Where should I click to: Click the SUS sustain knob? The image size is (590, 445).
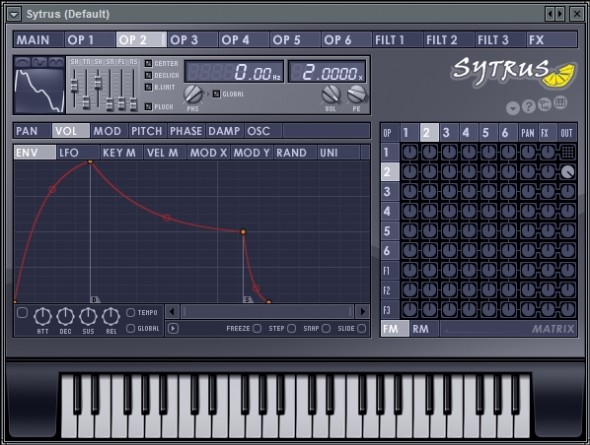coord(88,317)
